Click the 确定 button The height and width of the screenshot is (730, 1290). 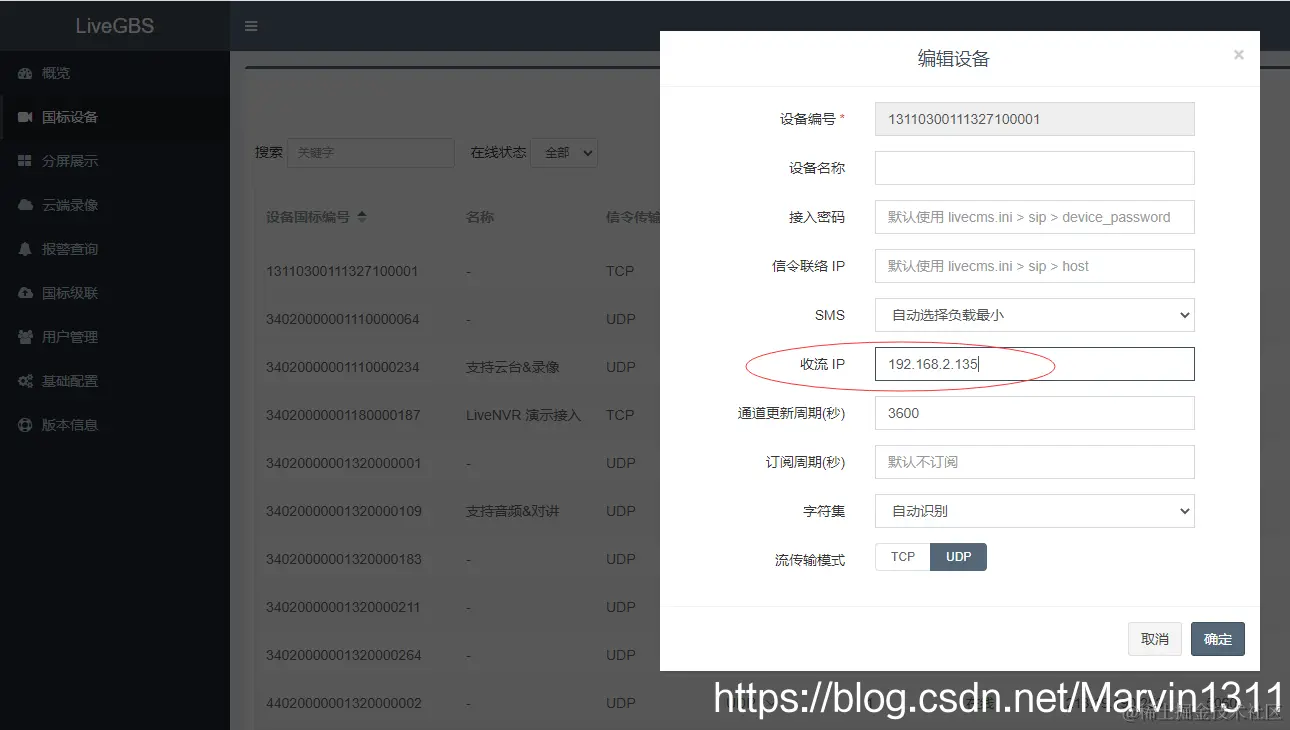click(1218, 639)
